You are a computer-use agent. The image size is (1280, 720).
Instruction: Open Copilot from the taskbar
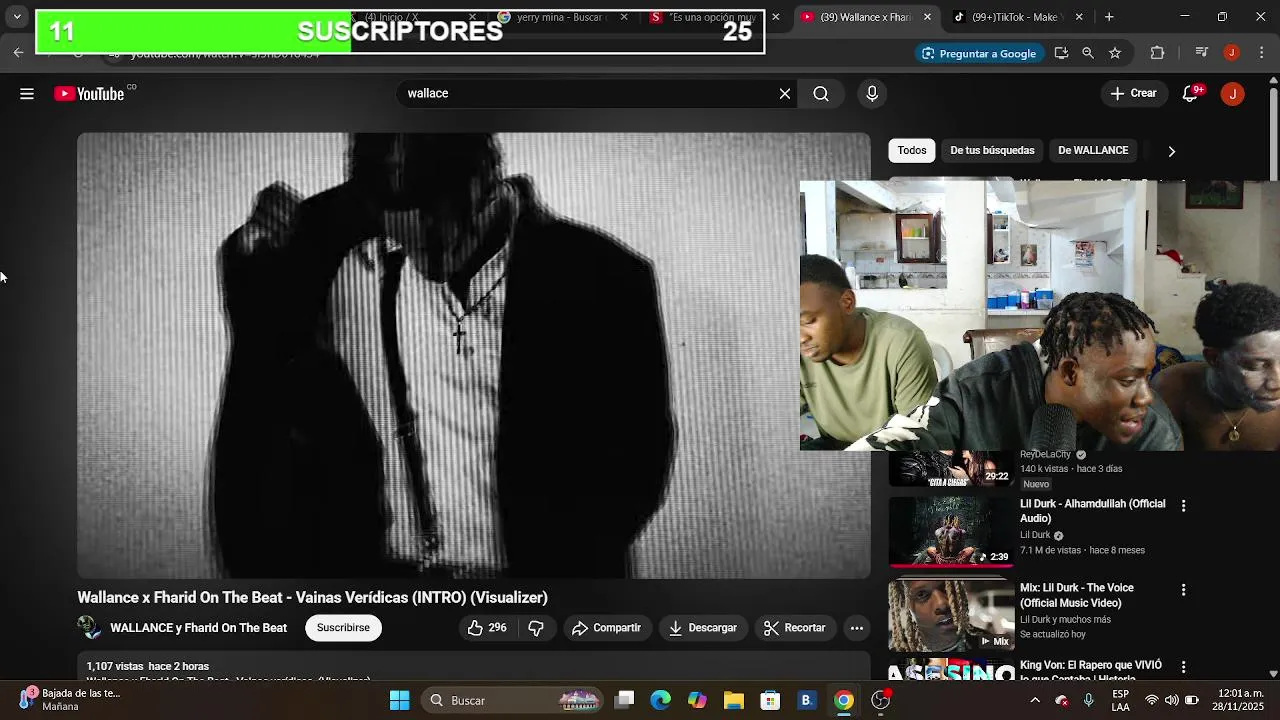(697, 700)
